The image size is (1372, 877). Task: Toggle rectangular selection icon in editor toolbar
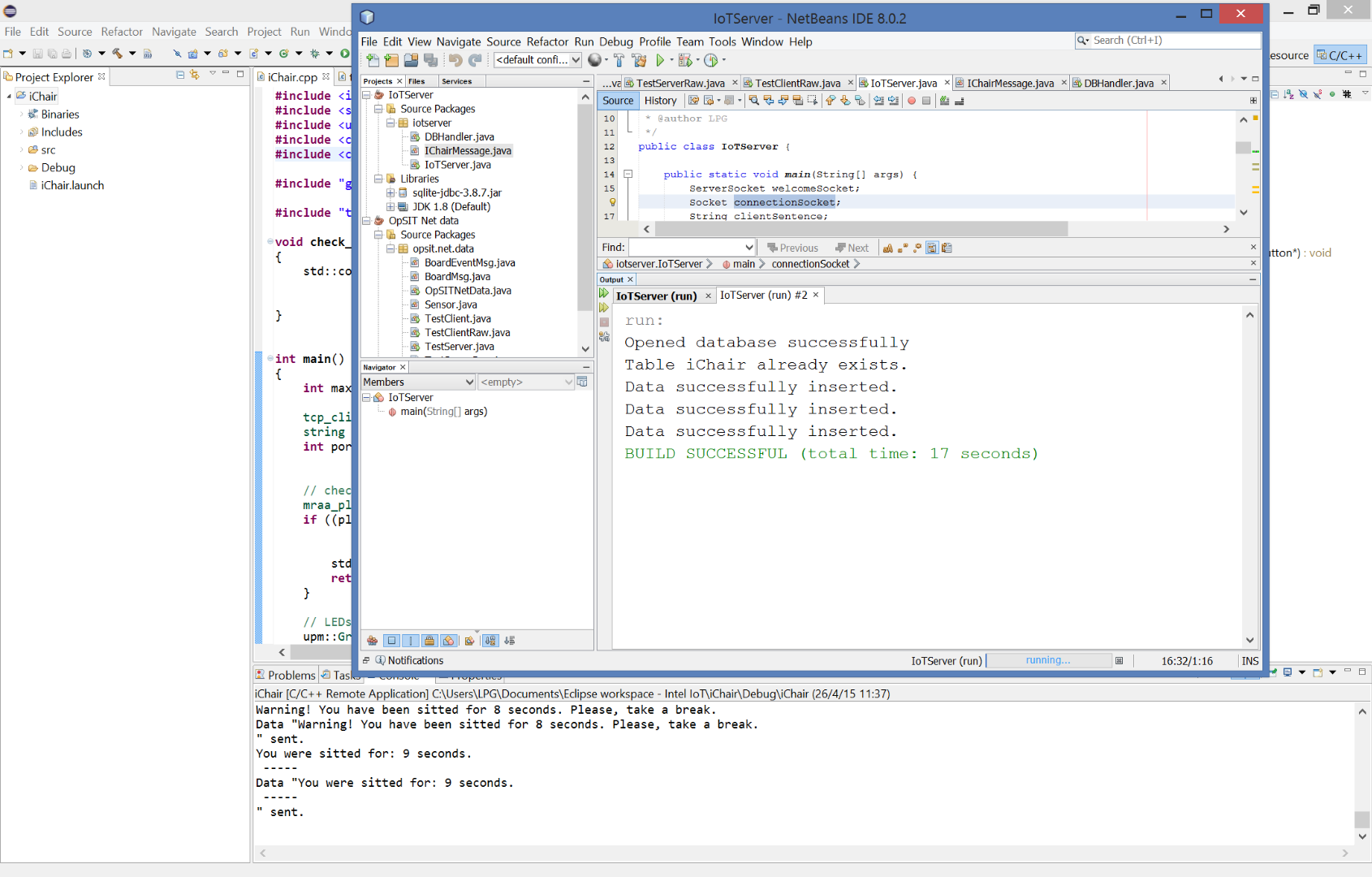813,101
